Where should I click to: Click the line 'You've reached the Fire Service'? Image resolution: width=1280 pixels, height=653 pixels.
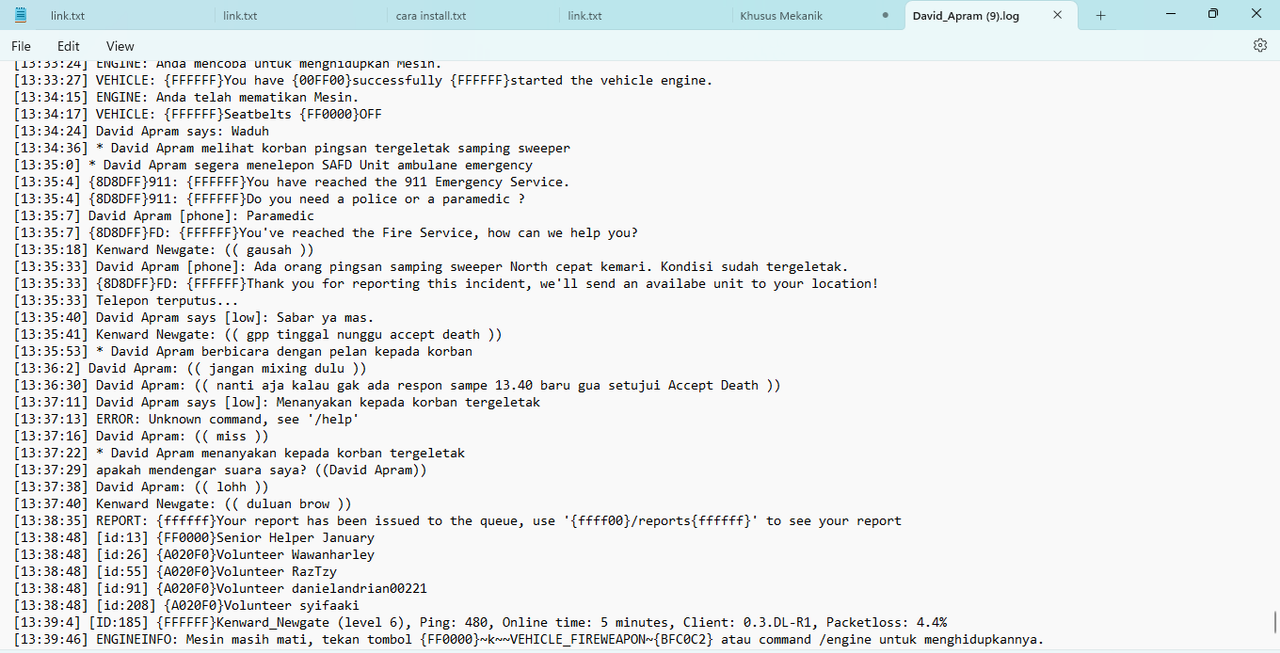[x=326, y=233]
